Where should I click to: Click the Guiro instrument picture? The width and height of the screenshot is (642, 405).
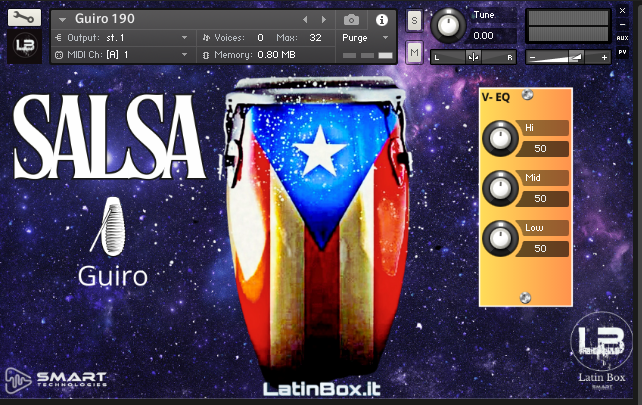[x=109, y=226]
